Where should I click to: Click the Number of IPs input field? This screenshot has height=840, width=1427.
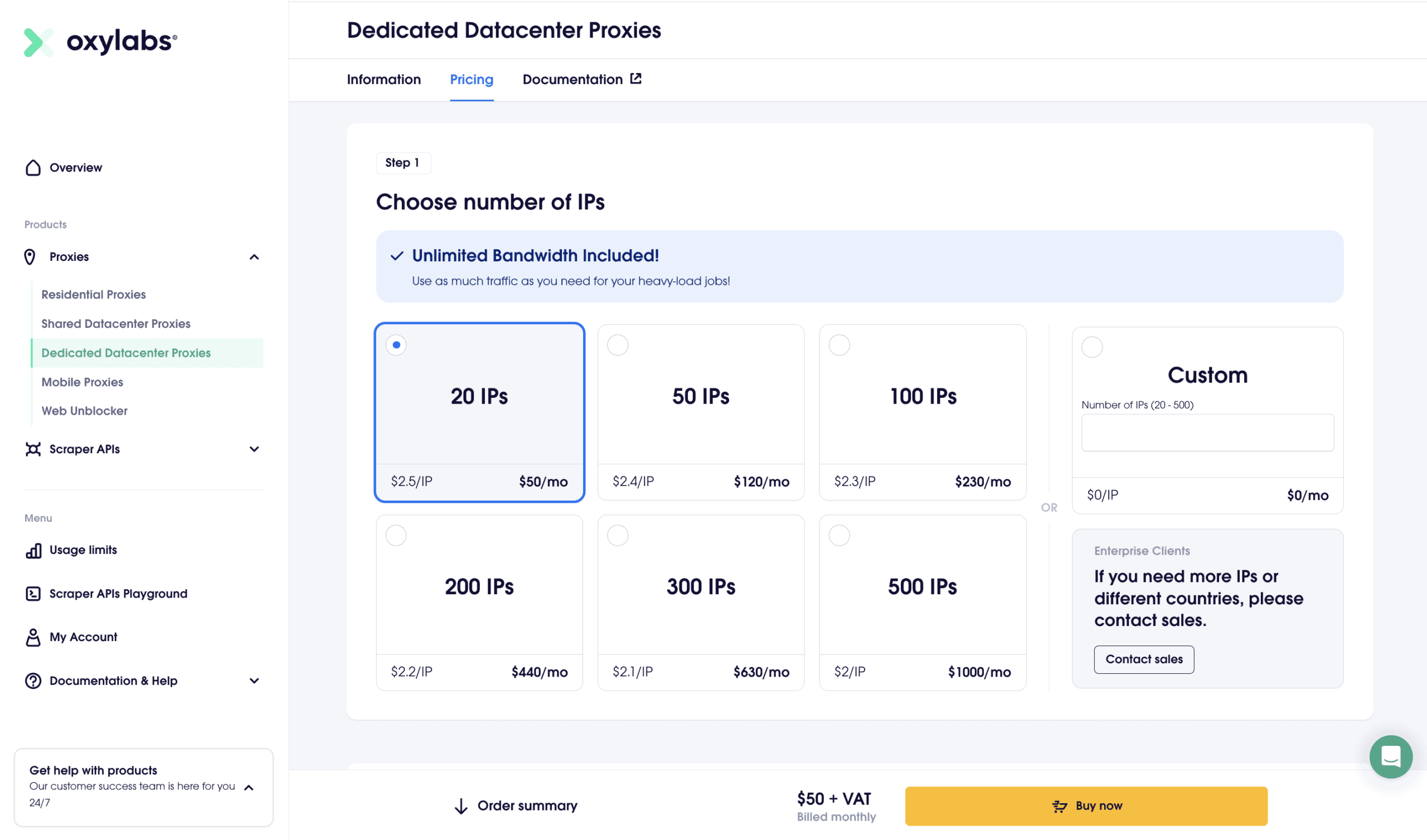point(1207,433)
